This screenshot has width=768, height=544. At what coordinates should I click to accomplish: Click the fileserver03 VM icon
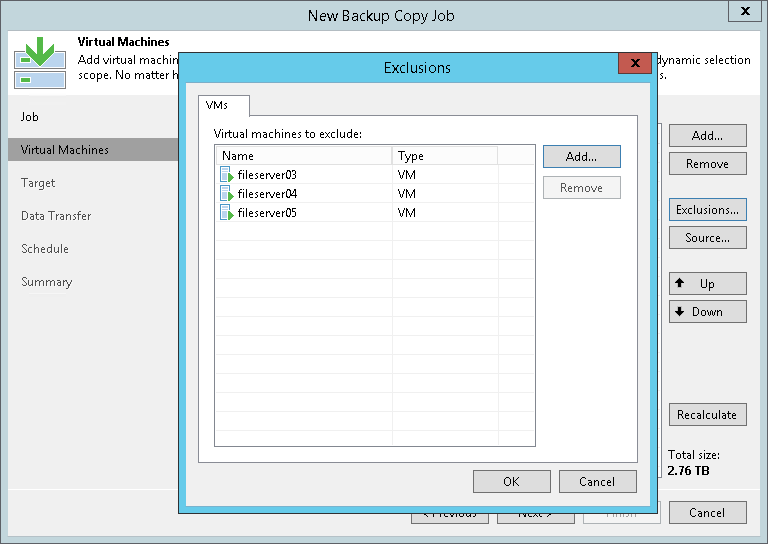point(226,174)
